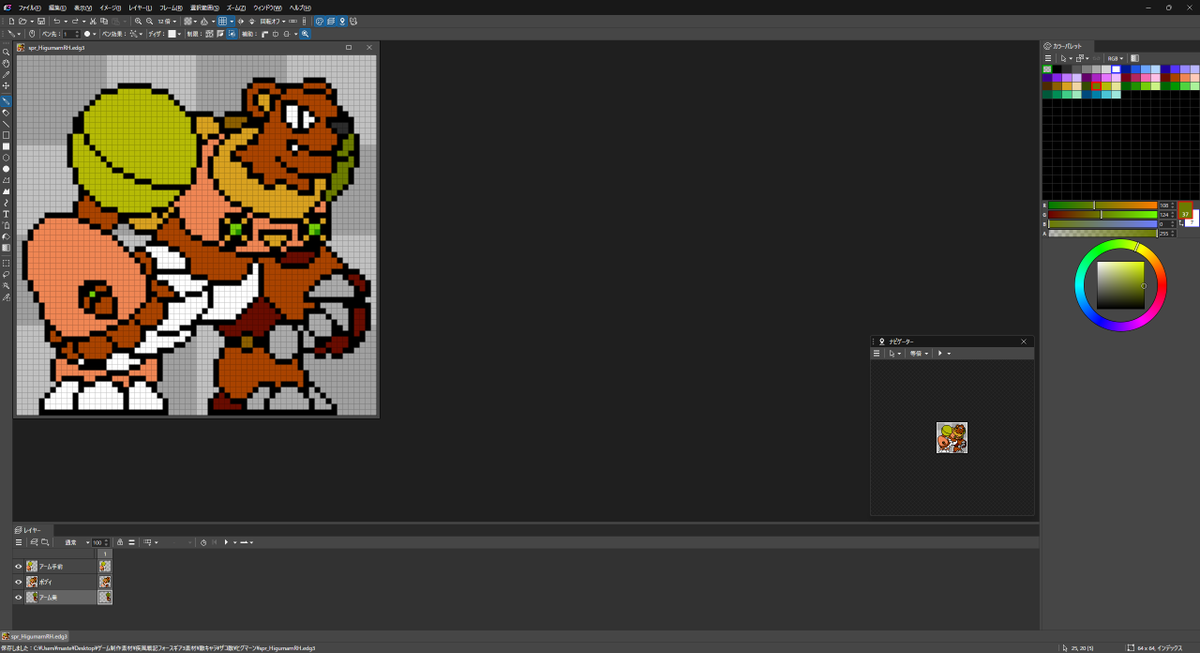
Task: Open the レイヤー menu
Action: click(140, 7)
